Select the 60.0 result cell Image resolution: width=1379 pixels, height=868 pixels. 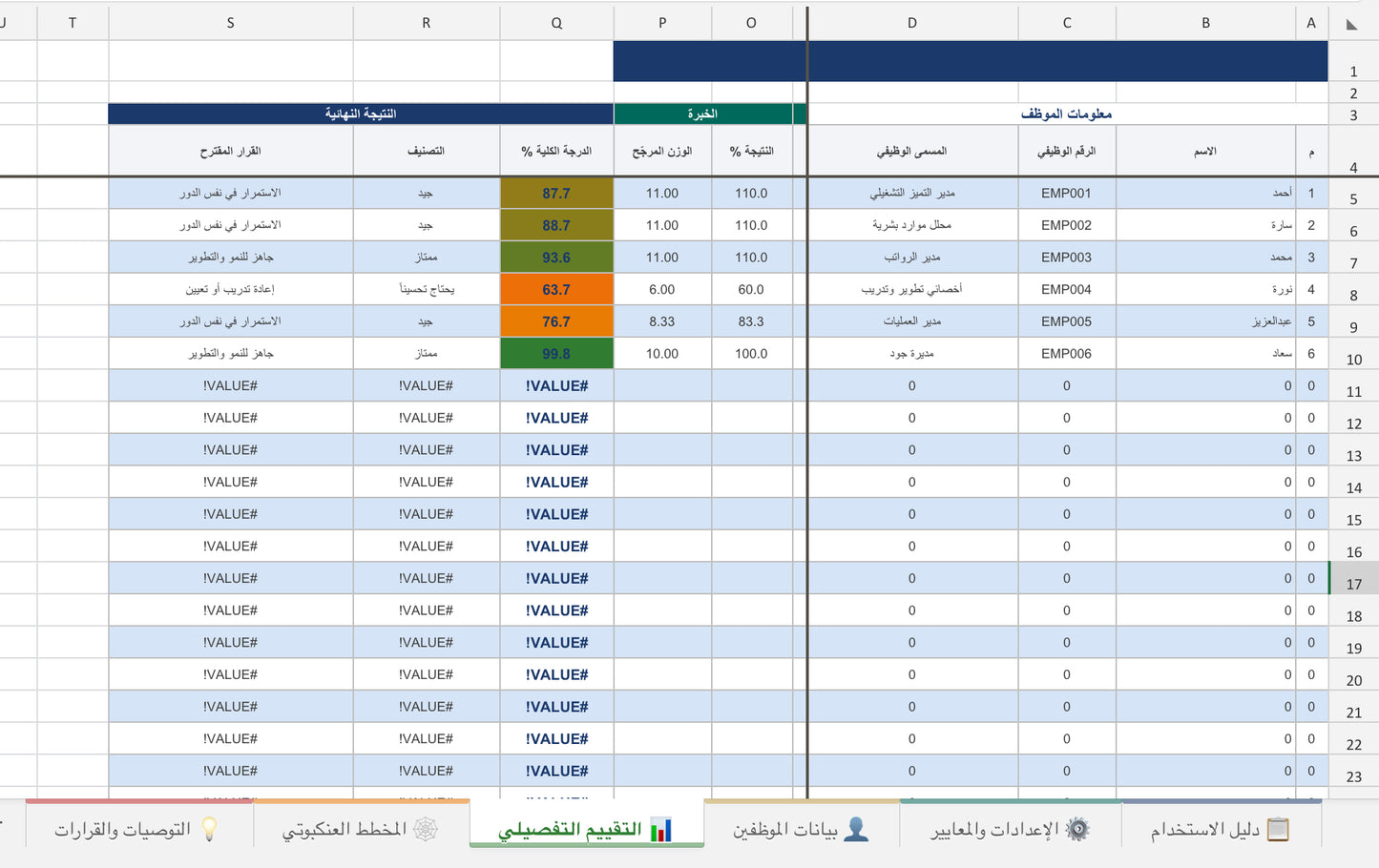(x=751, y=289)
